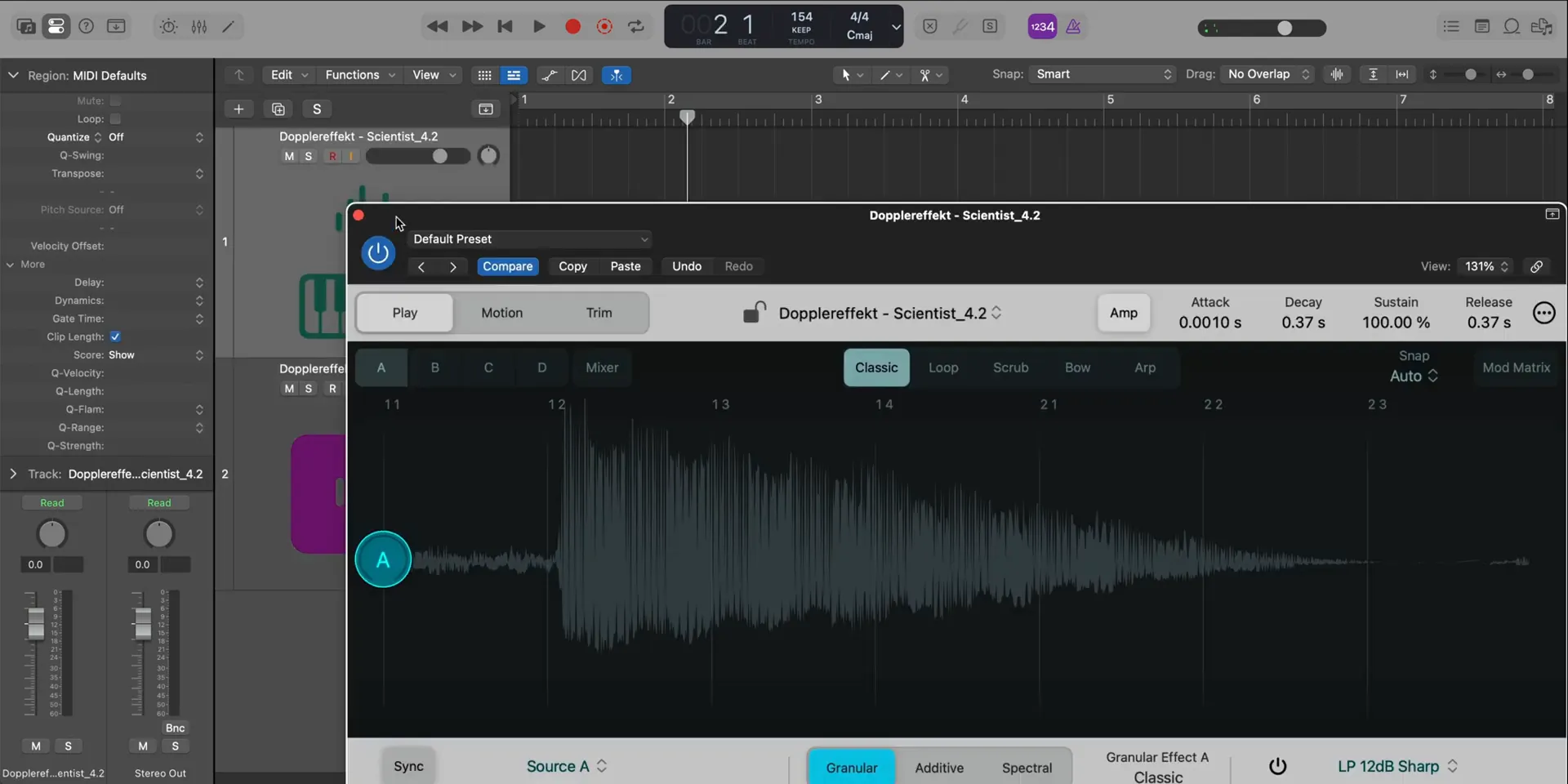Open Quick Help question mark icon
1568x784 pixels.
point(86,26)
